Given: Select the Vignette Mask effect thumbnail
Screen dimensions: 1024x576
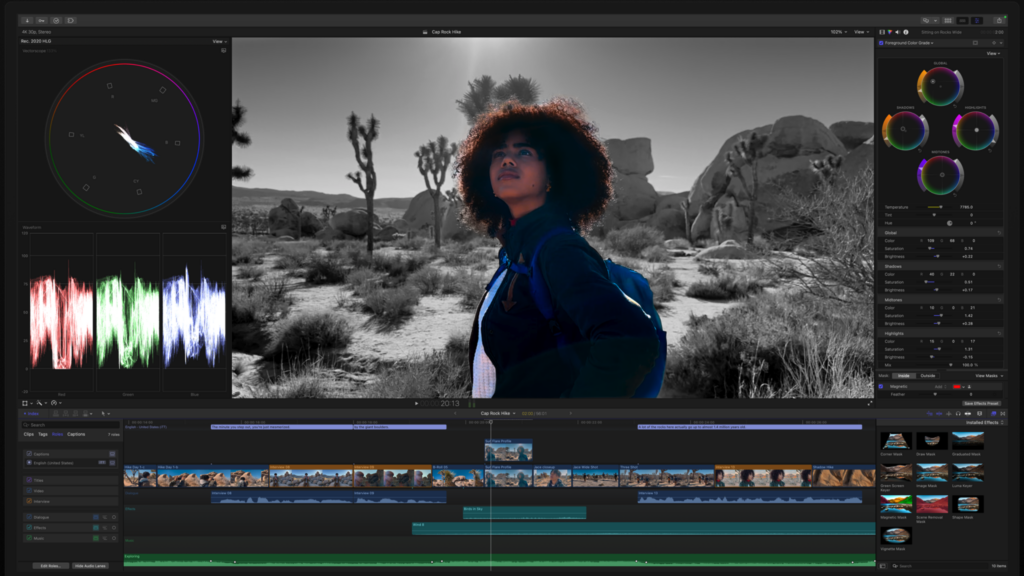Looking at the screenshot, I should (895, 536).
